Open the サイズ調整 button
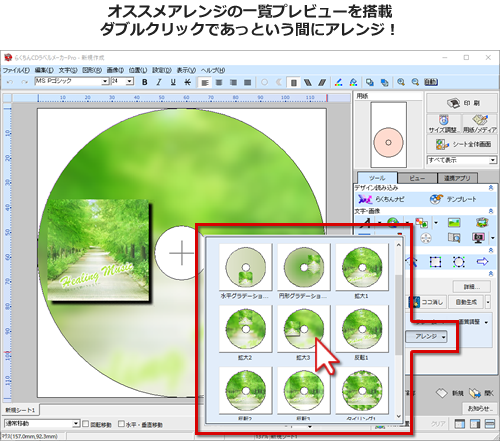 point(444,124)
